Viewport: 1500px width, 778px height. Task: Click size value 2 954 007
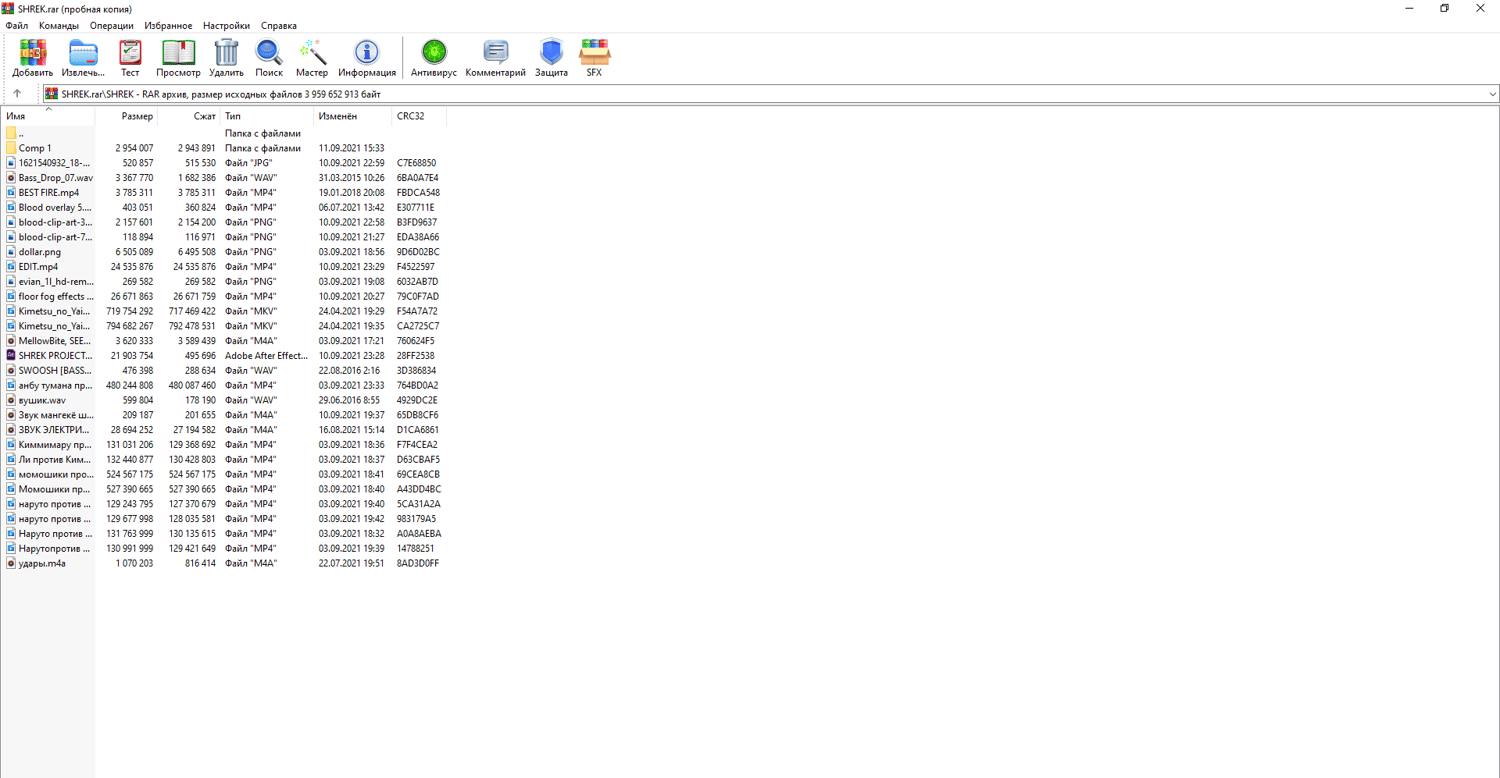tap(134, 148)
